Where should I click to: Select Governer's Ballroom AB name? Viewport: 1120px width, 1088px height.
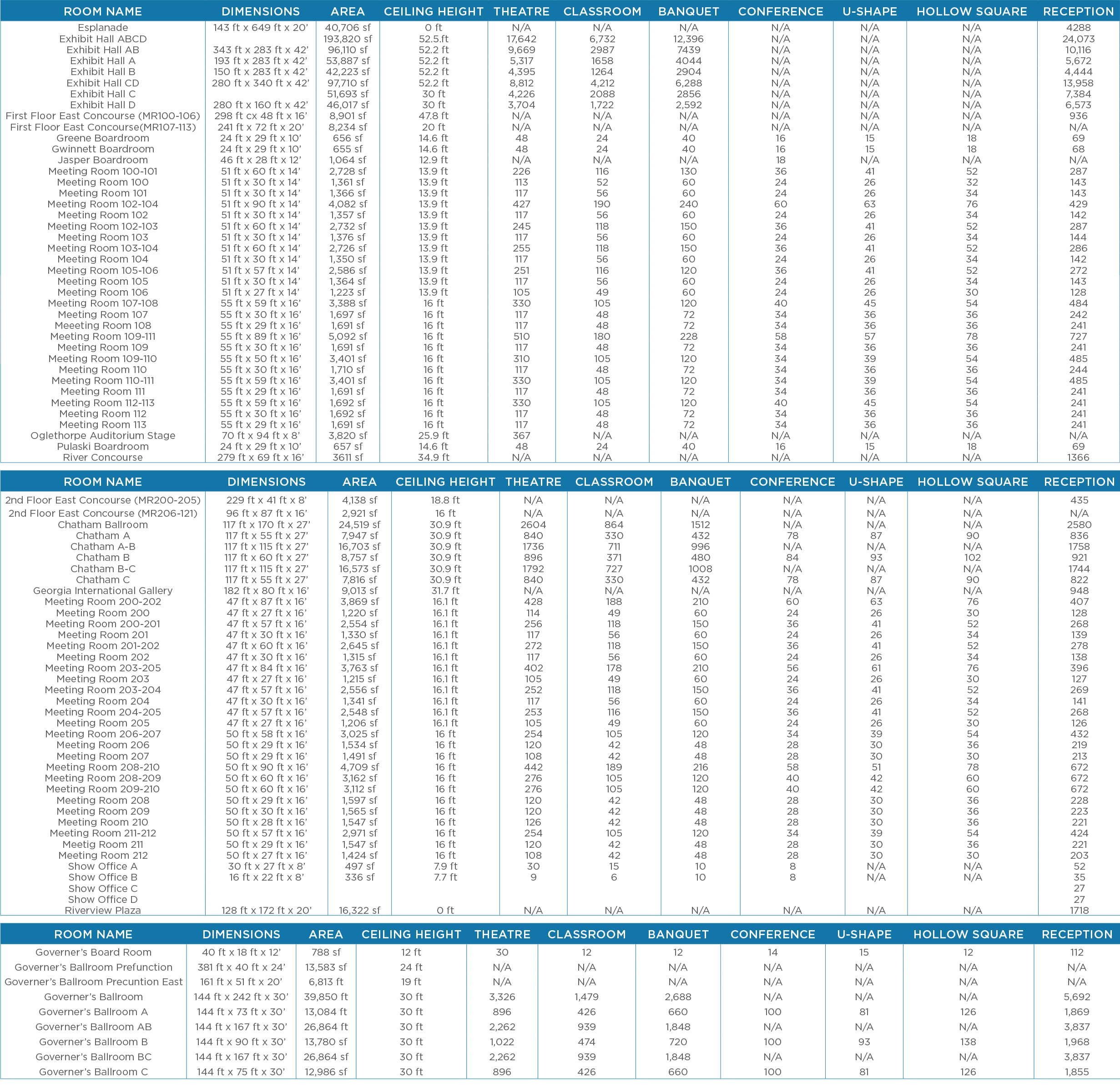[x=93, y=1027]
